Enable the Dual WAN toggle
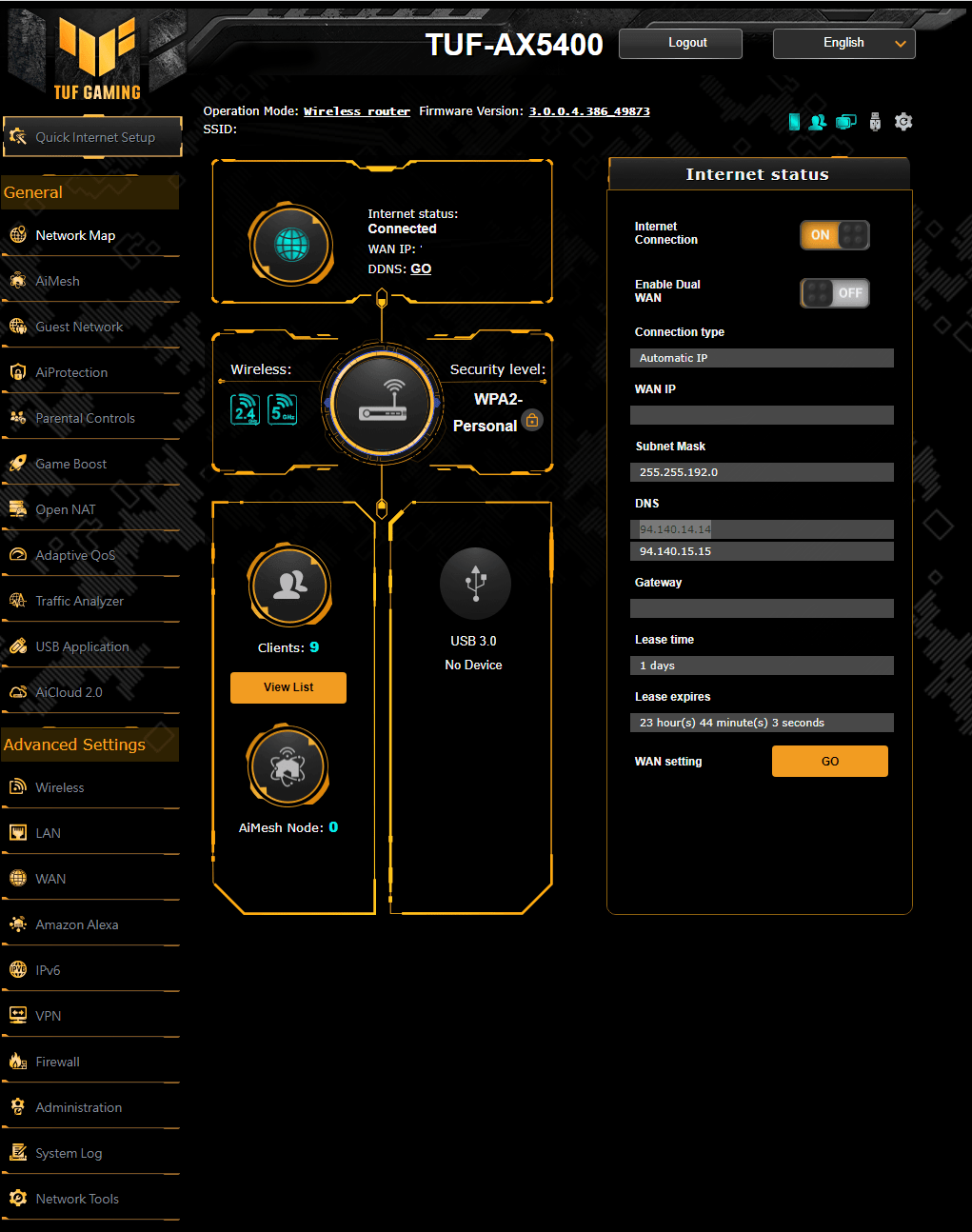The image size is (972, 1232). click(x=834, y=293)
